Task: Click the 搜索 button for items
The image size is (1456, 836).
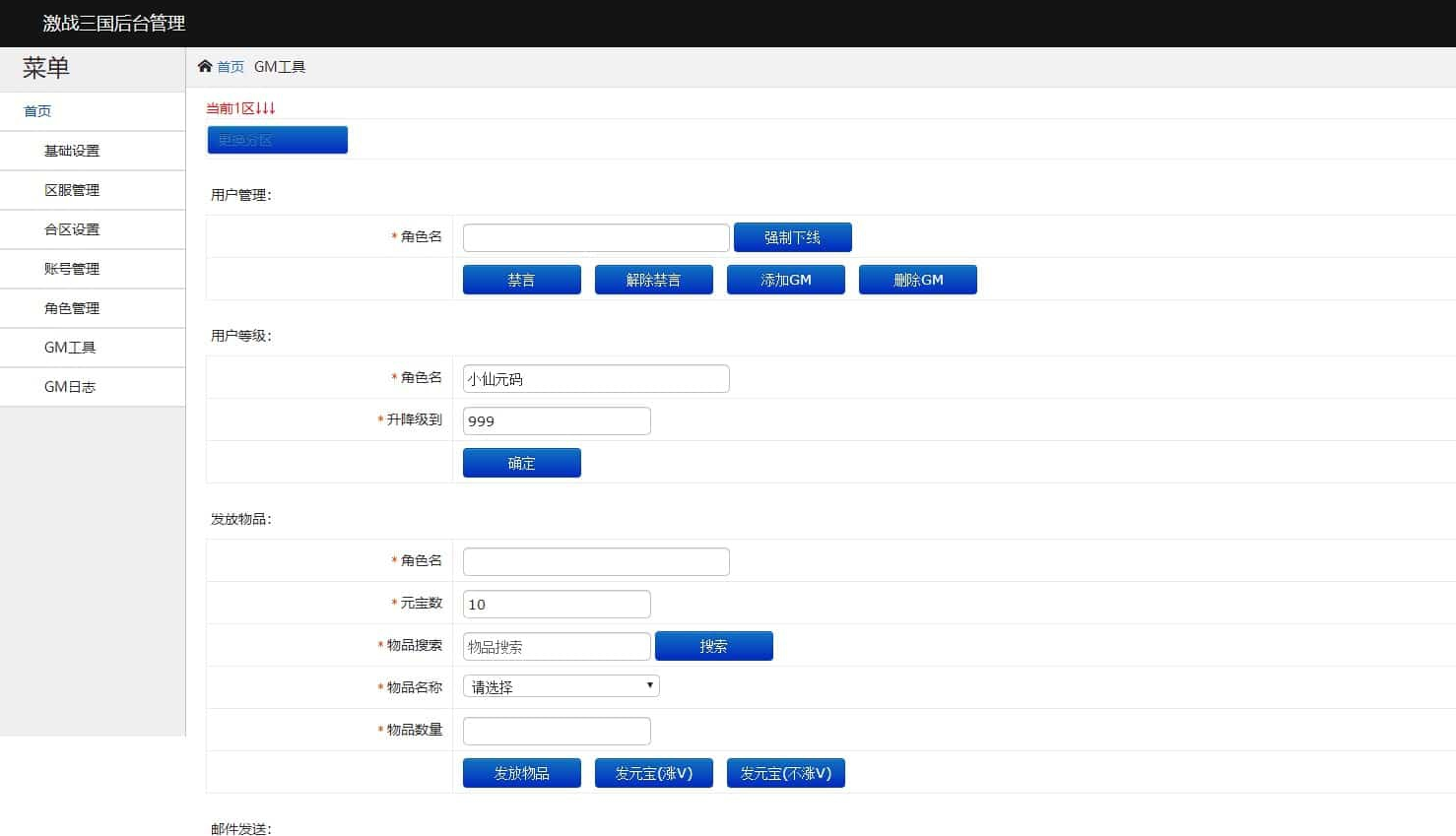Action: [x=713, y=646]
